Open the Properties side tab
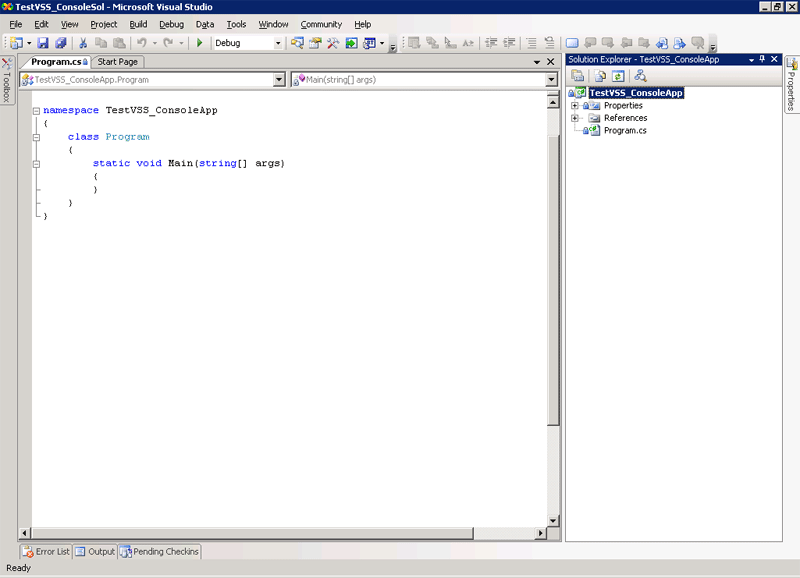800x578 pixels. pos(792,84)
